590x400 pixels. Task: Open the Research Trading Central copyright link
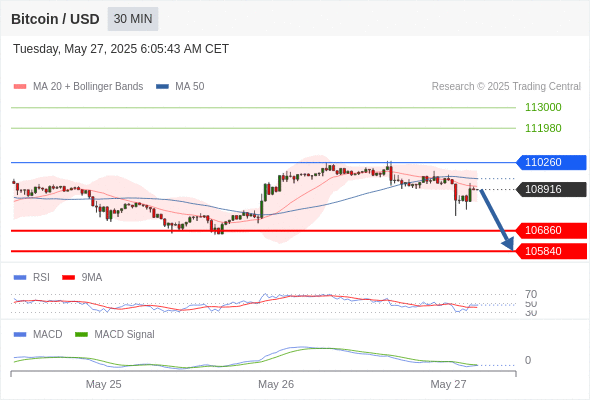[x=506, y=87]
